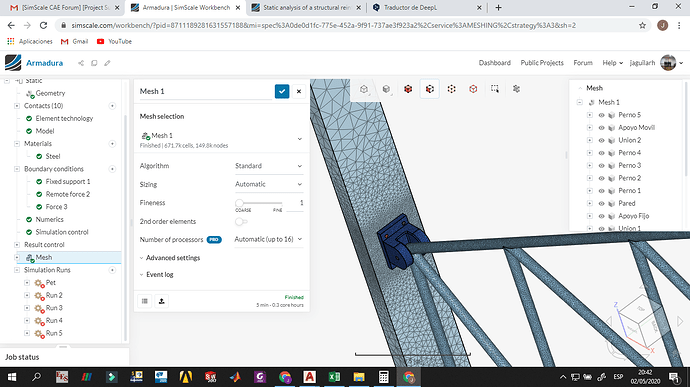Open the Help menu
The width and height of the screenshot is (690, 387).
[x=613, y=63]
